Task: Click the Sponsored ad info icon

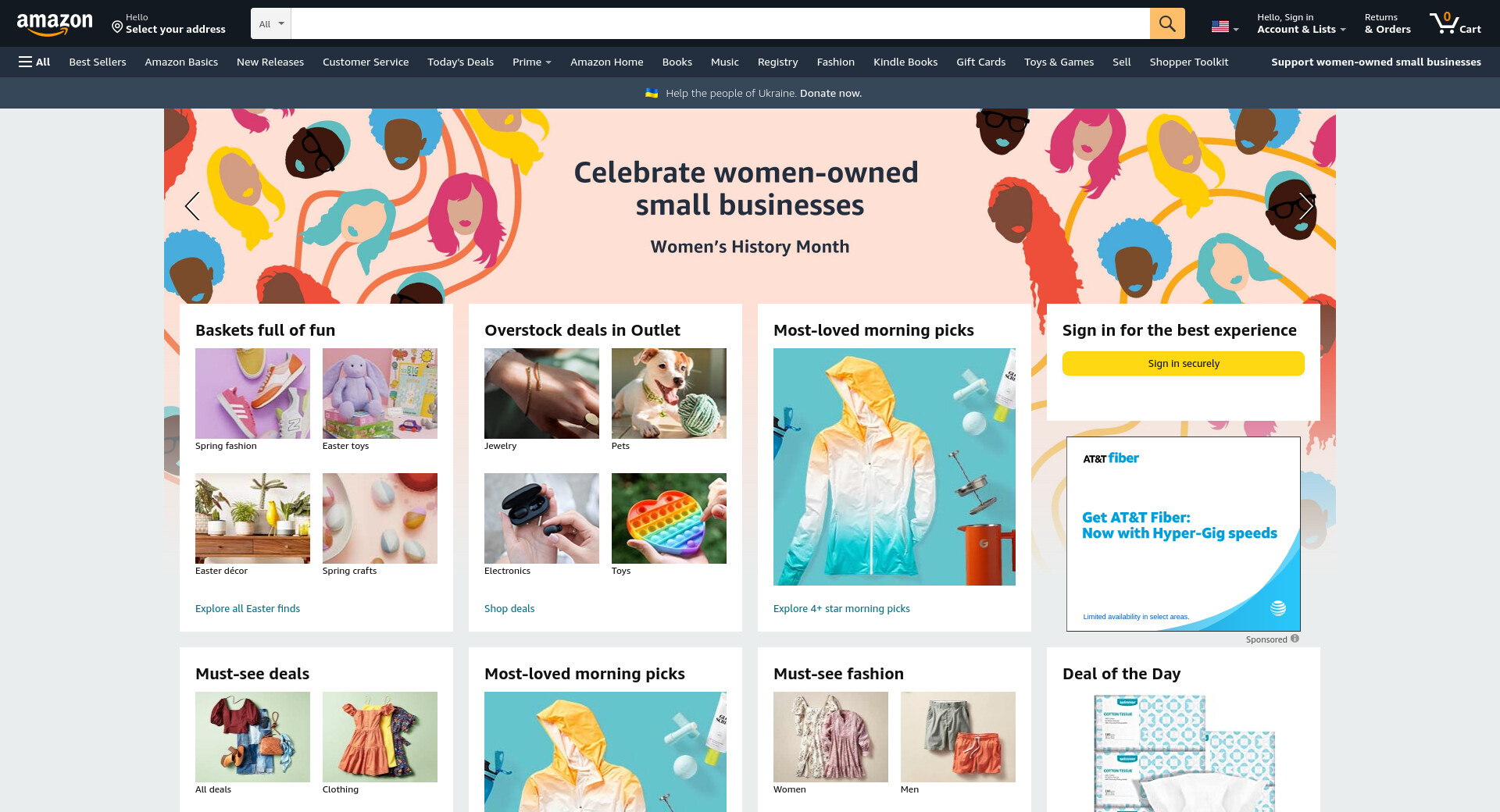Action: coord(1295,639)
